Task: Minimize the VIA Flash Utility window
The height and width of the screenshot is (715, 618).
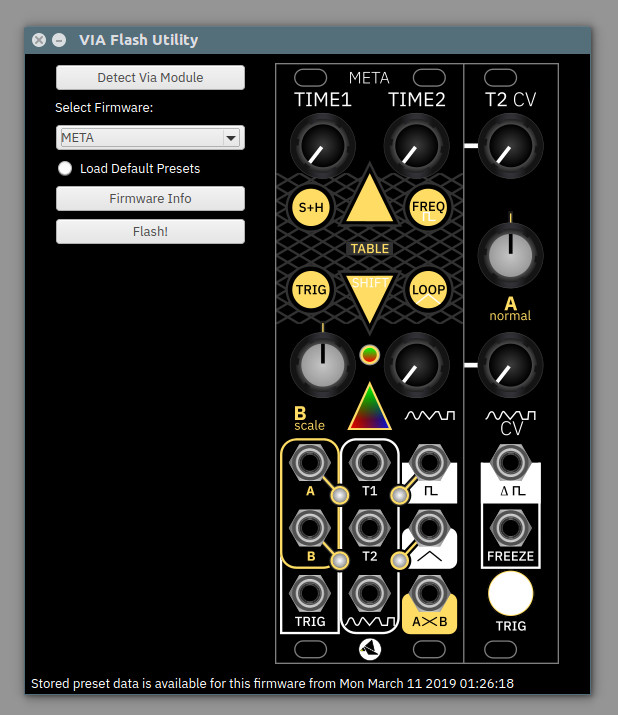Action: pyautogui.click(x=59, y=40)
